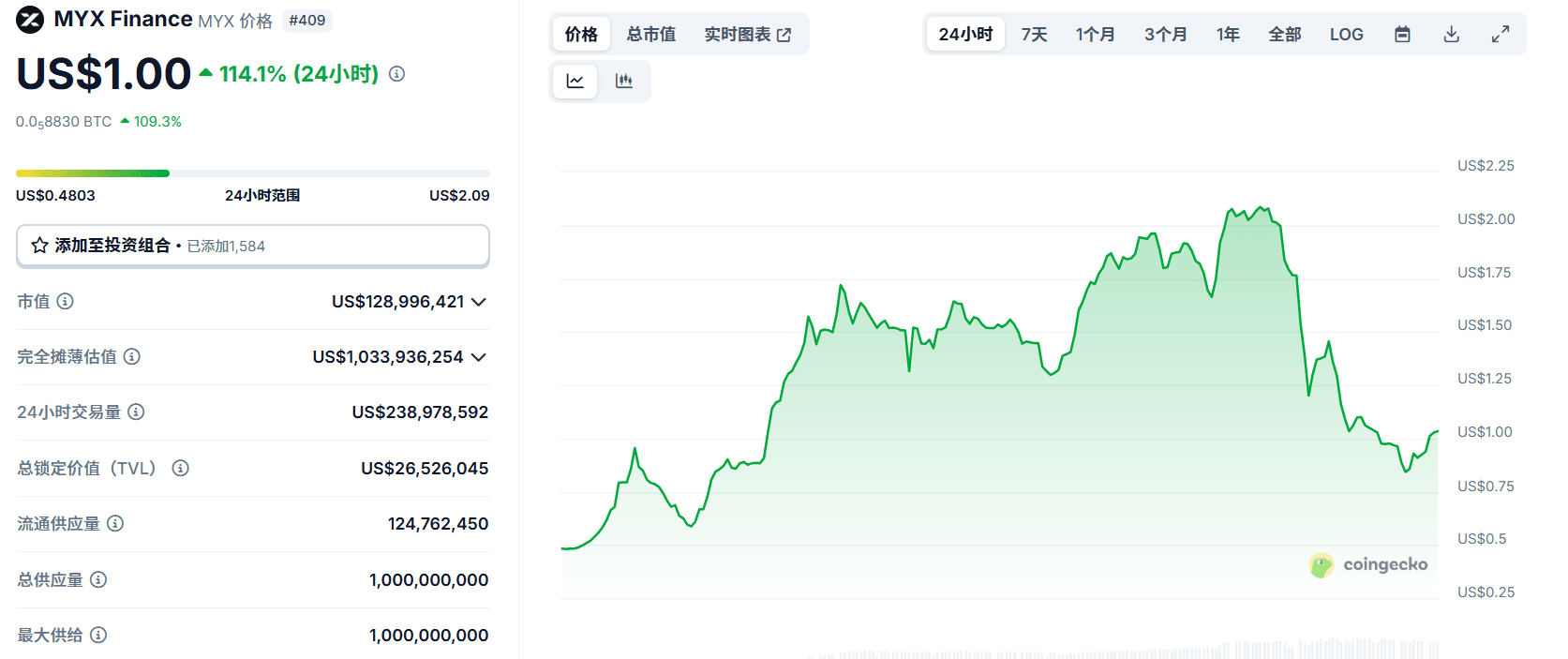Click the price chart peak near US$2.00
1568x659 pixels.
[1262, 208]
